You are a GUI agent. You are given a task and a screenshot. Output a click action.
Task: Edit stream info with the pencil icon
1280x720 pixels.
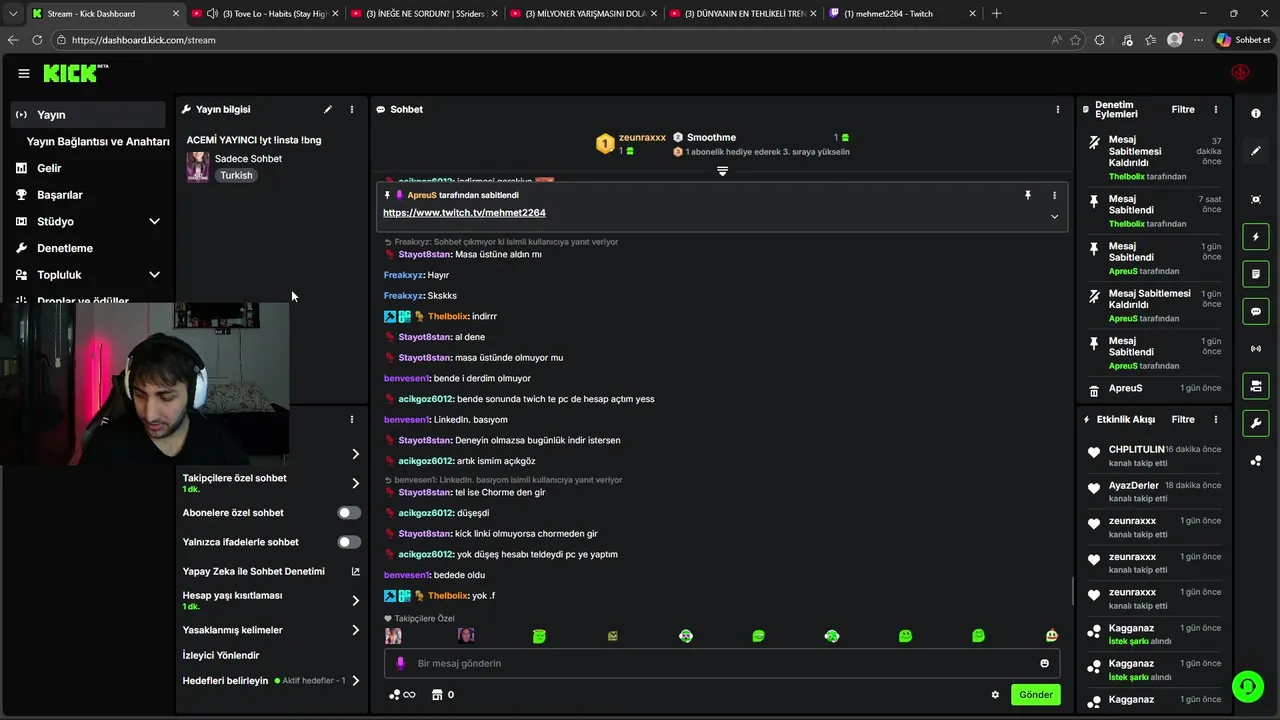click(x=328, y=109)
